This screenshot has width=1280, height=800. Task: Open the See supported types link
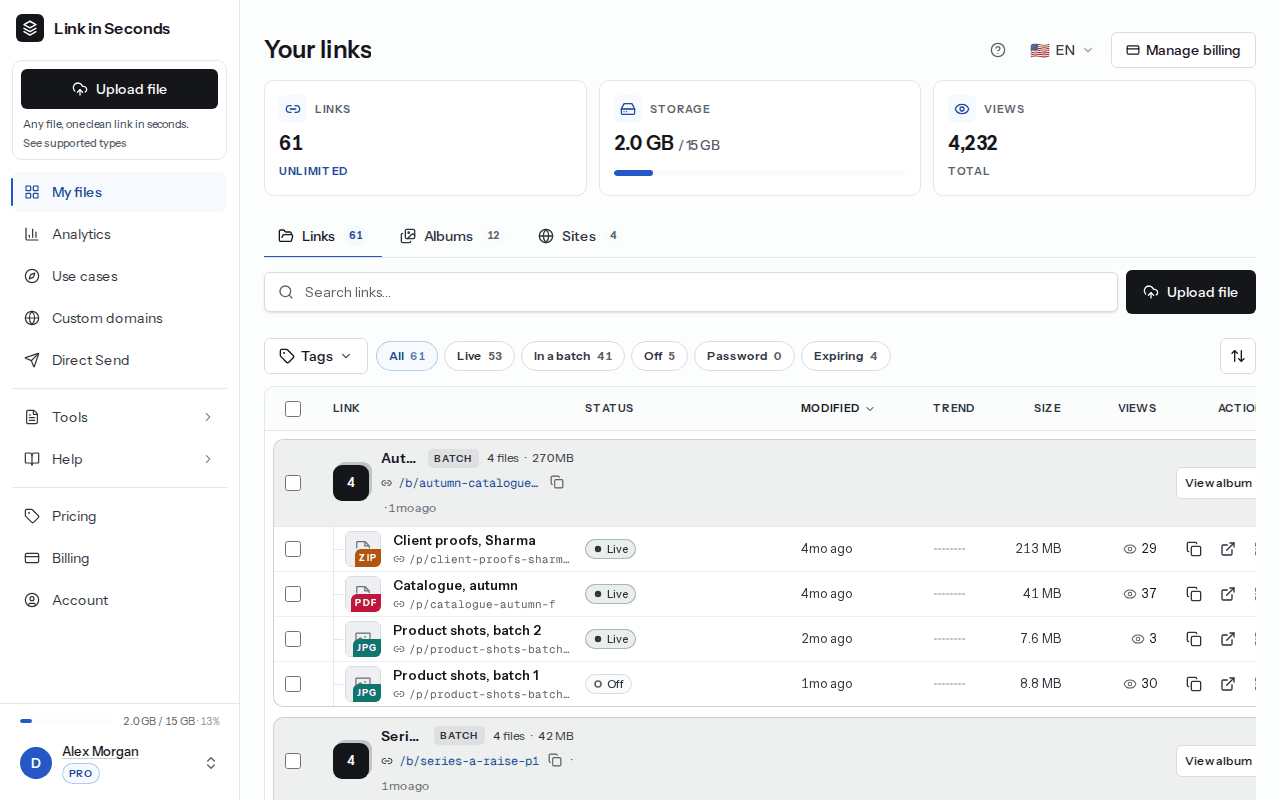(75, 143)
